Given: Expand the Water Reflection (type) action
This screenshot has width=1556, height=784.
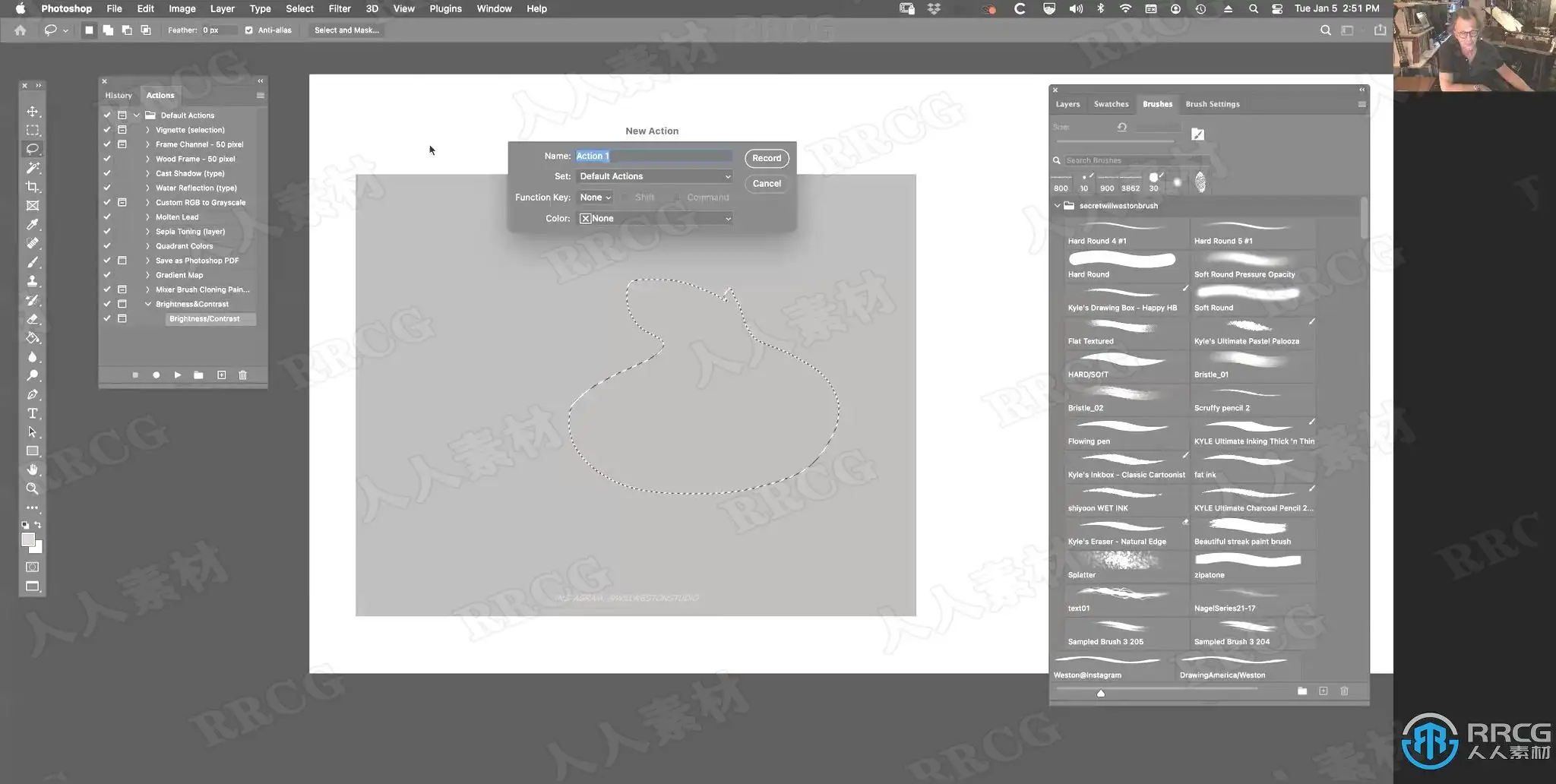Looking at the screenshot, I should [147, 188].
